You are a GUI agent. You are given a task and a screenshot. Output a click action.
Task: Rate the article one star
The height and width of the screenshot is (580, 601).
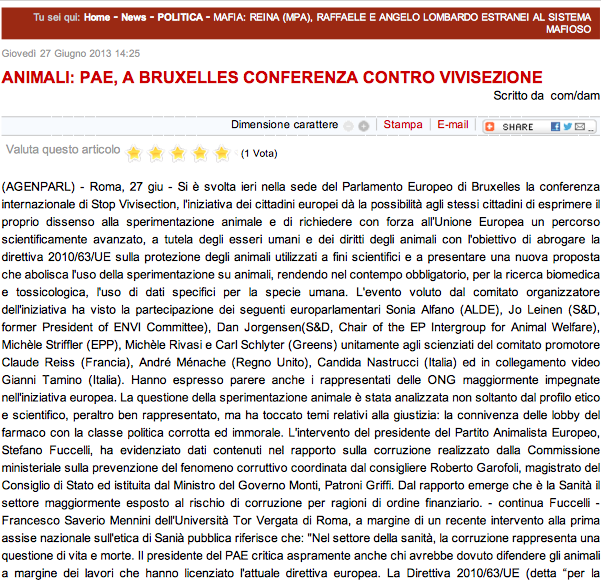click(134, 153)
